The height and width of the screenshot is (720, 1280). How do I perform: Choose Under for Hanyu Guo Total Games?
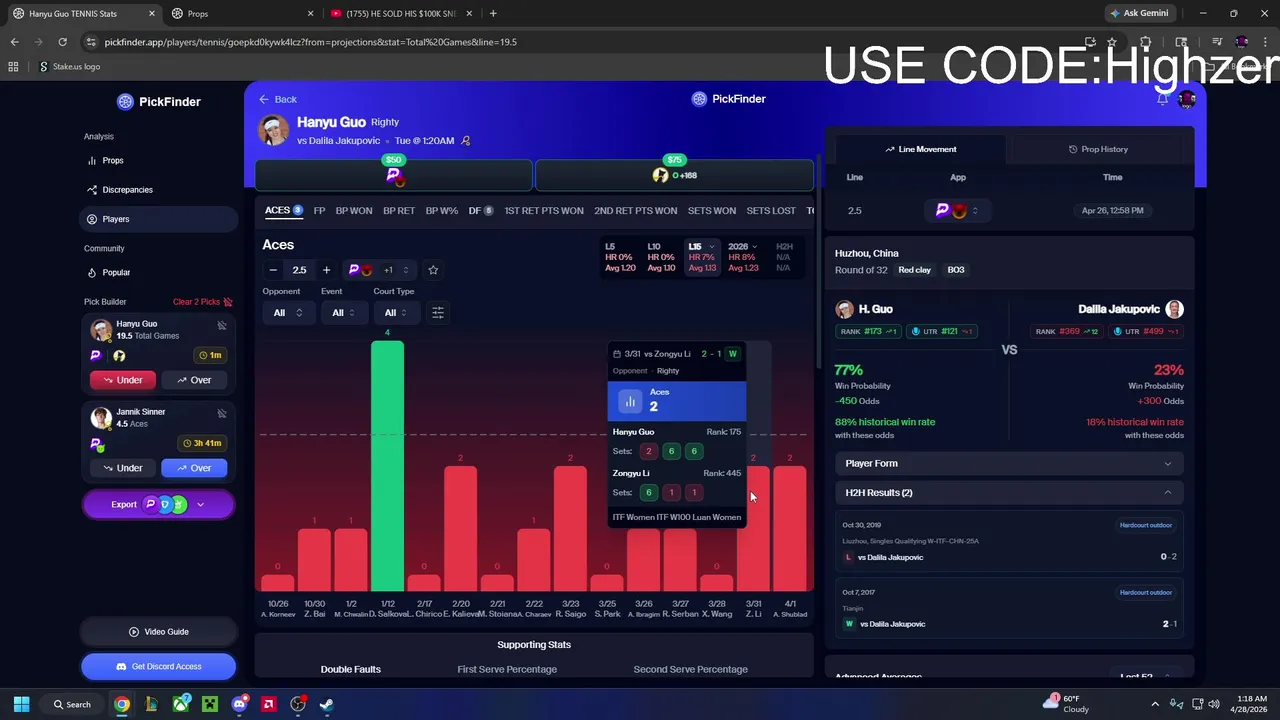pos(123,380)
